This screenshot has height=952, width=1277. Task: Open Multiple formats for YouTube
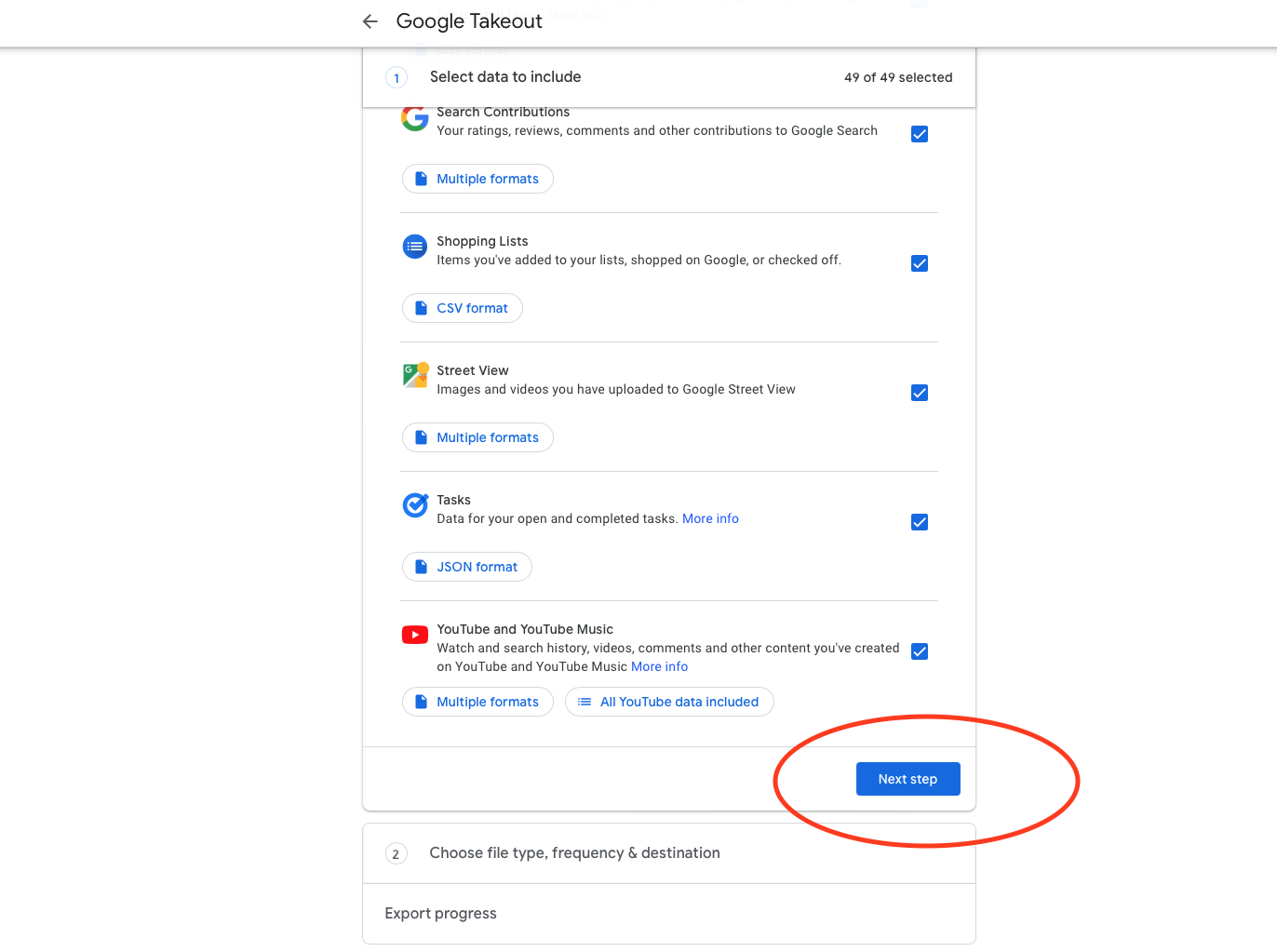(x=477, y=702)
